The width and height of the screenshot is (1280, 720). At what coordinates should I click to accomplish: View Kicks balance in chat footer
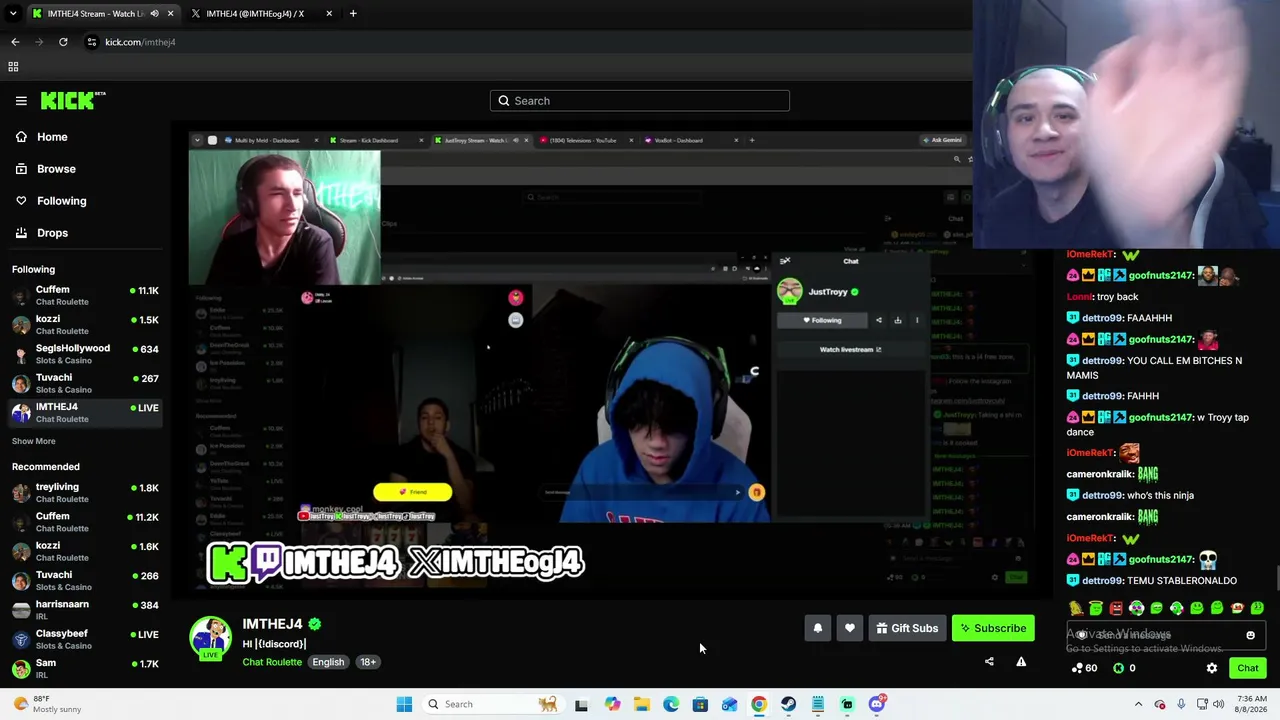1124,668
